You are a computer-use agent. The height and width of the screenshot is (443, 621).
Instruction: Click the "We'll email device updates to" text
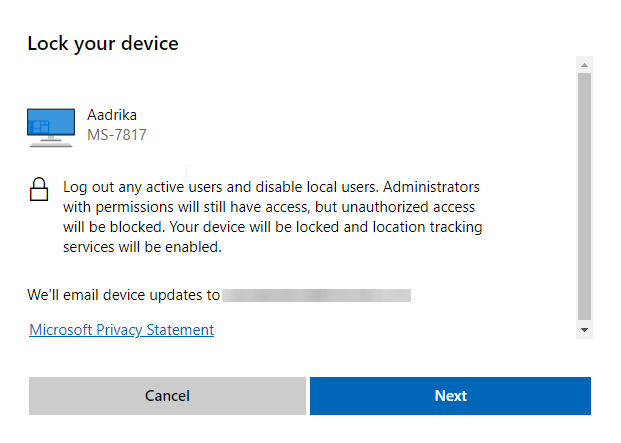124,295
